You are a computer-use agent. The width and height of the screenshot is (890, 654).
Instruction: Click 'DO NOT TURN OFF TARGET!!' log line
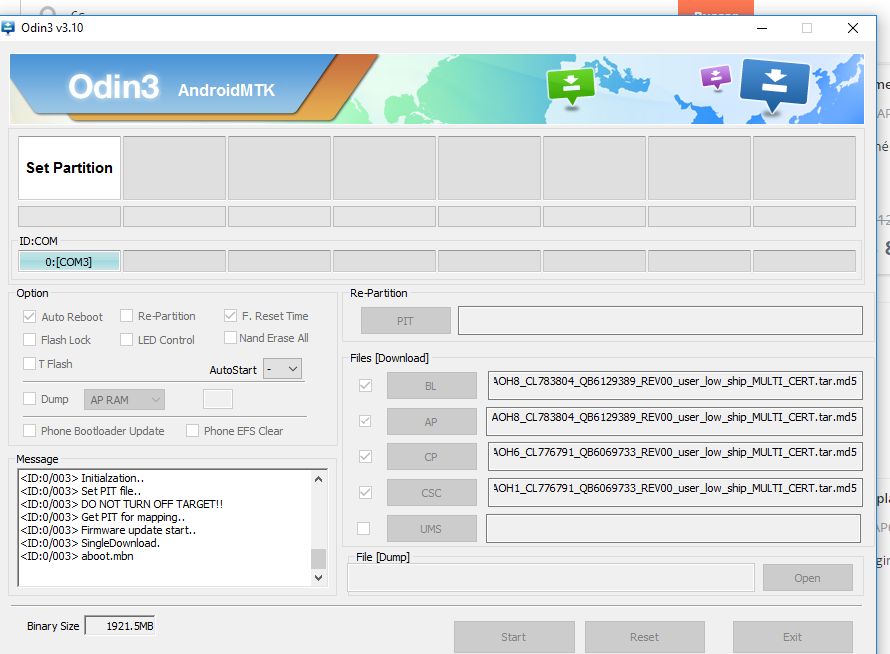point(122,504)
